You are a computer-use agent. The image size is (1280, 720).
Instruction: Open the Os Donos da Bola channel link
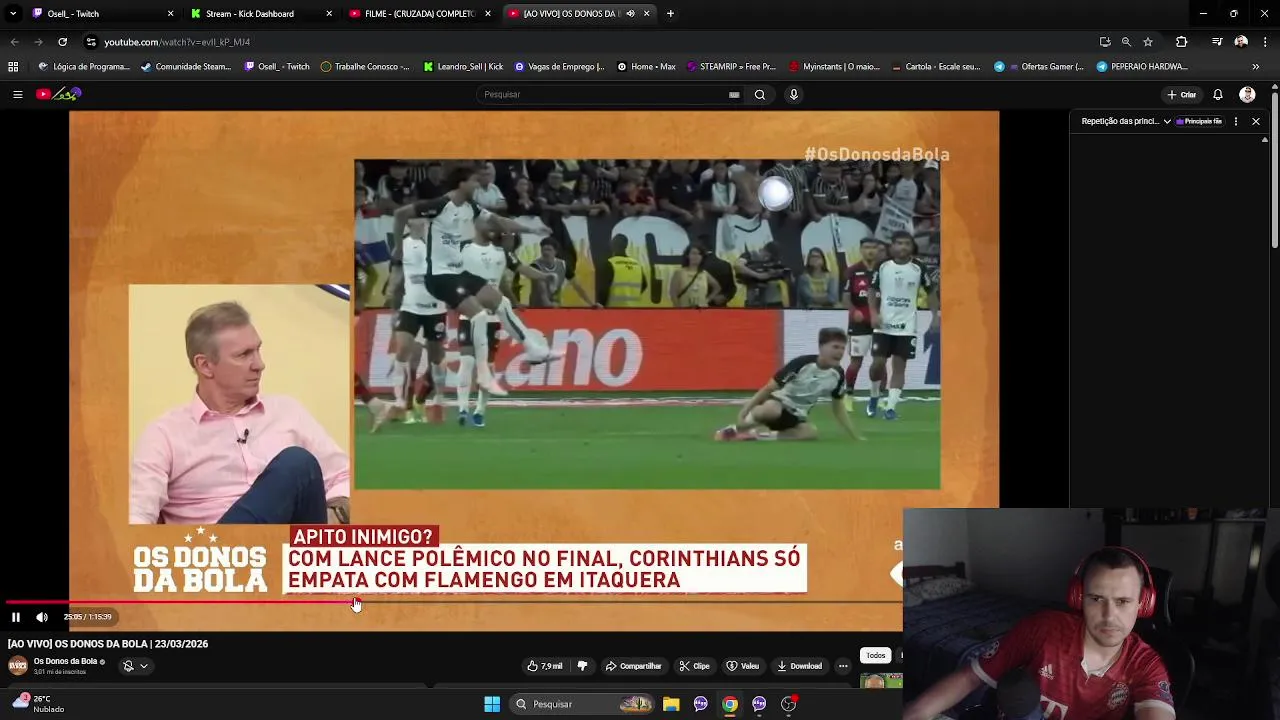pyautogui.click(x=65, y=661)
